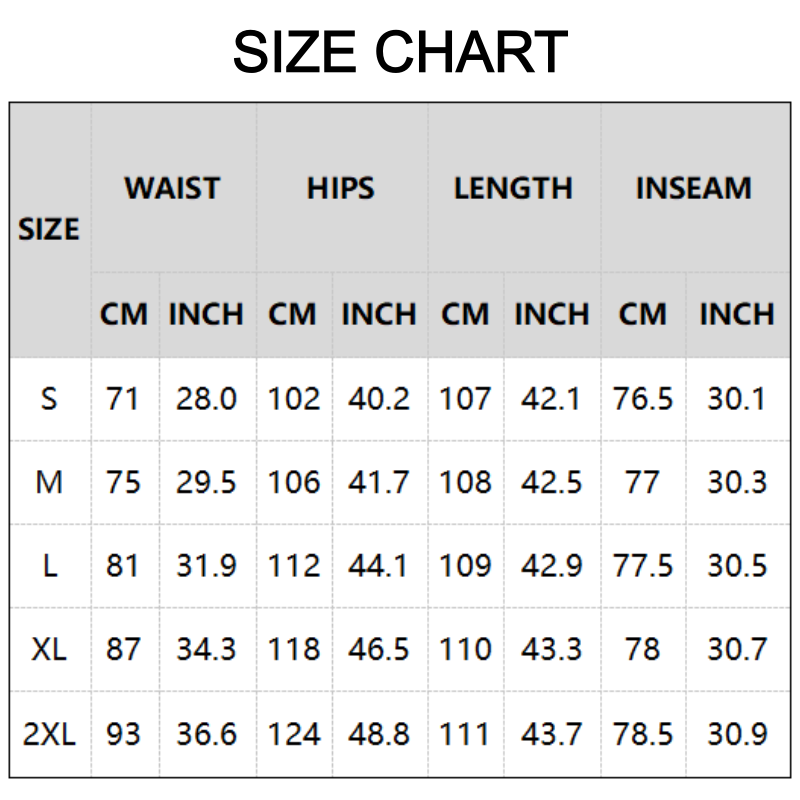Select waist value 28.0 inches
This screenshot has width=800, height=800.
(207, 399)
